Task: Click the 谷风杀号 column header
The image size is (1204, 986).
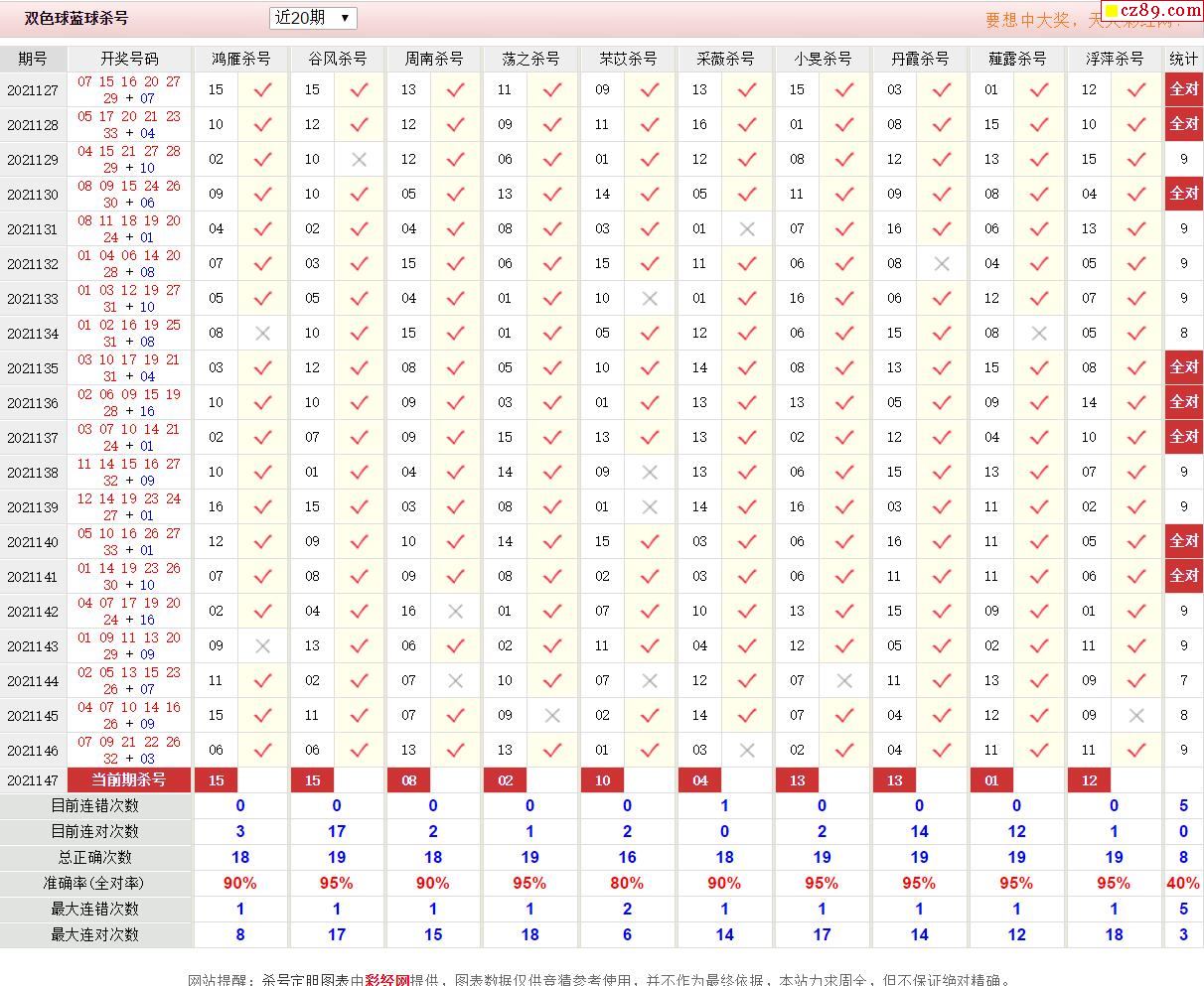Action: (337, 59)
